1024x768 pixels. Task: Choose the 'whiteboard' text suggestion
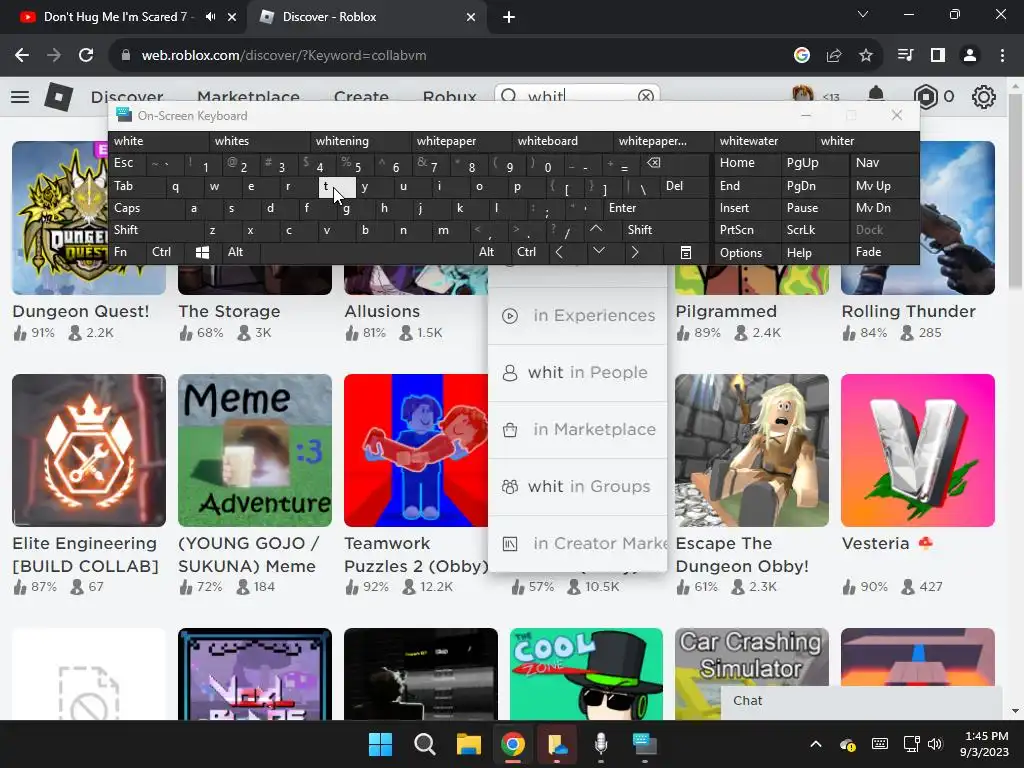(563, 141)
